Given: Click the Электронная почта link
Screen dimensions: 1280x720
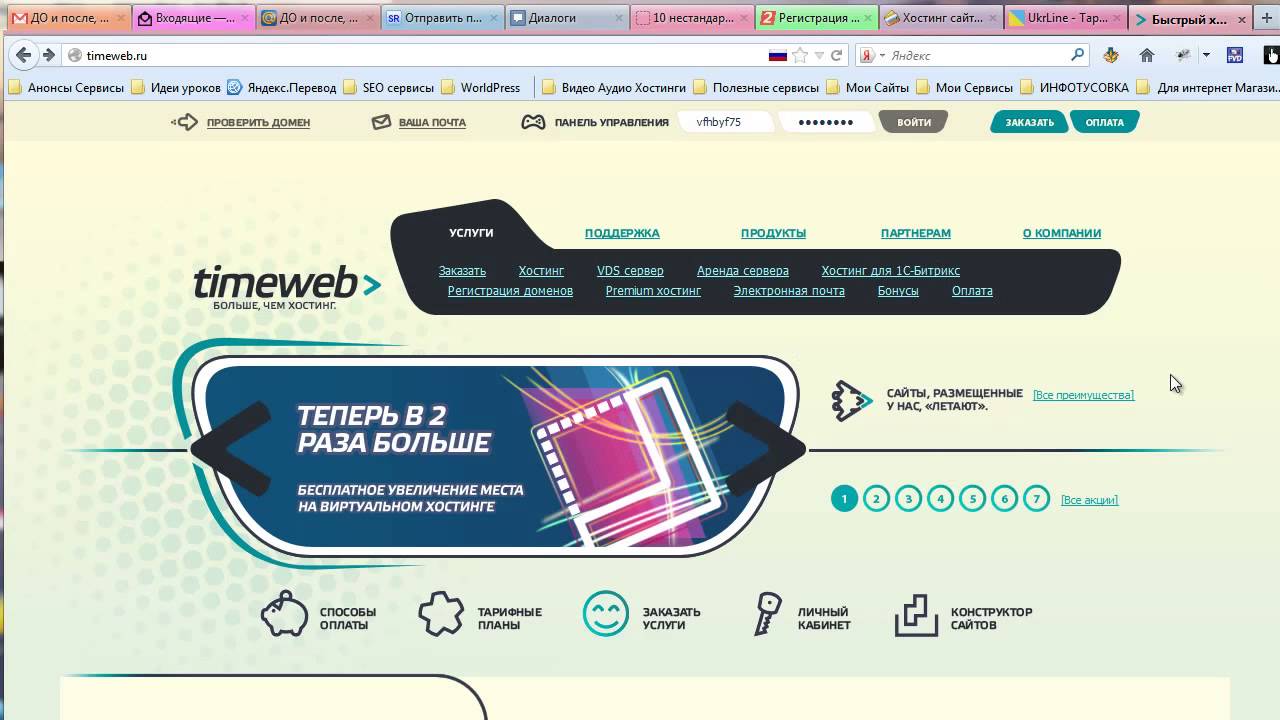Looking at the screenshot, I should (x=789, y=291).
